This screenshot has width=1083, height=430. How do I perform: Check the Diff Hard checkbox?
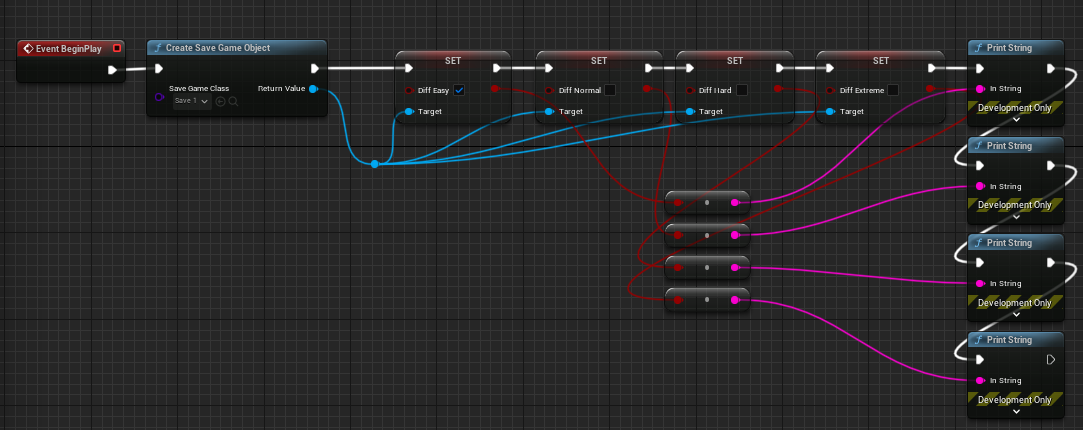tap(742, 90)
